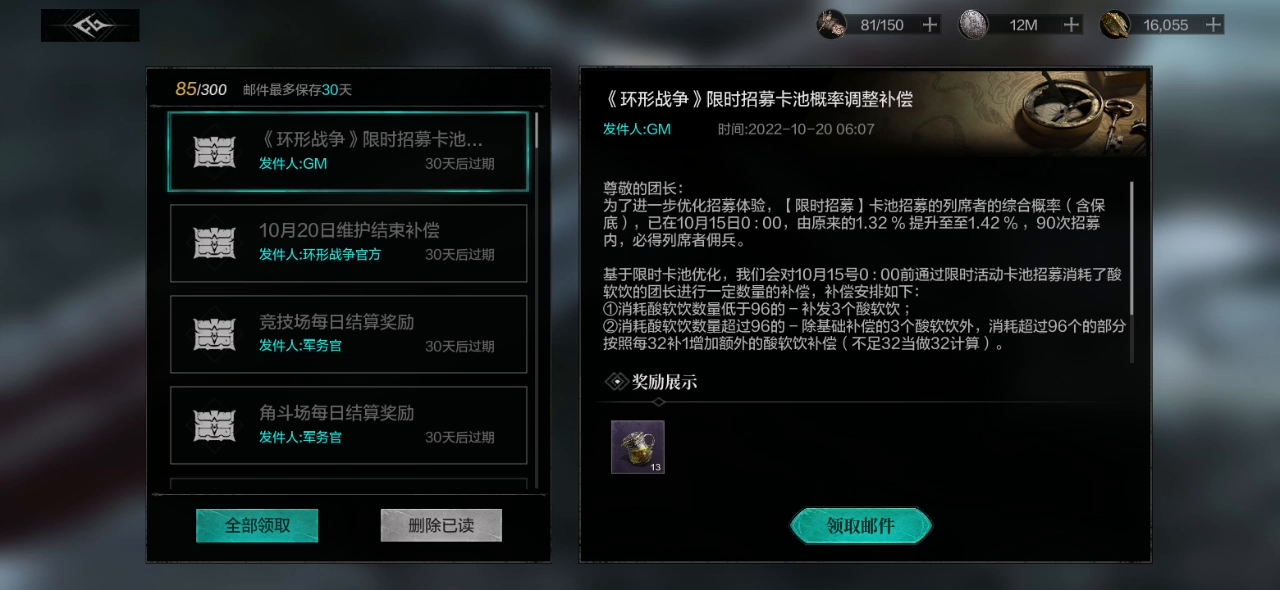The height and width of the screenshot is (590, 1280).
Task: Tap chest icon of 竞技场每日结算奖励 mail
Action: pos(214,334)
